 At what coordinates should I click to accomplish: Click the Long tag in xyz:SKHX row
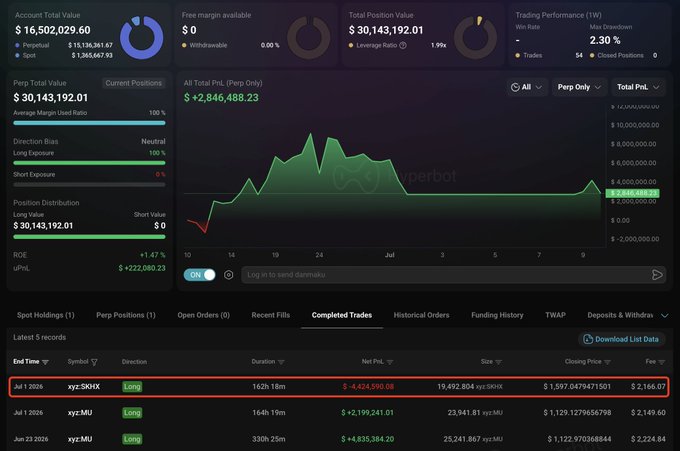click(132, 386)
